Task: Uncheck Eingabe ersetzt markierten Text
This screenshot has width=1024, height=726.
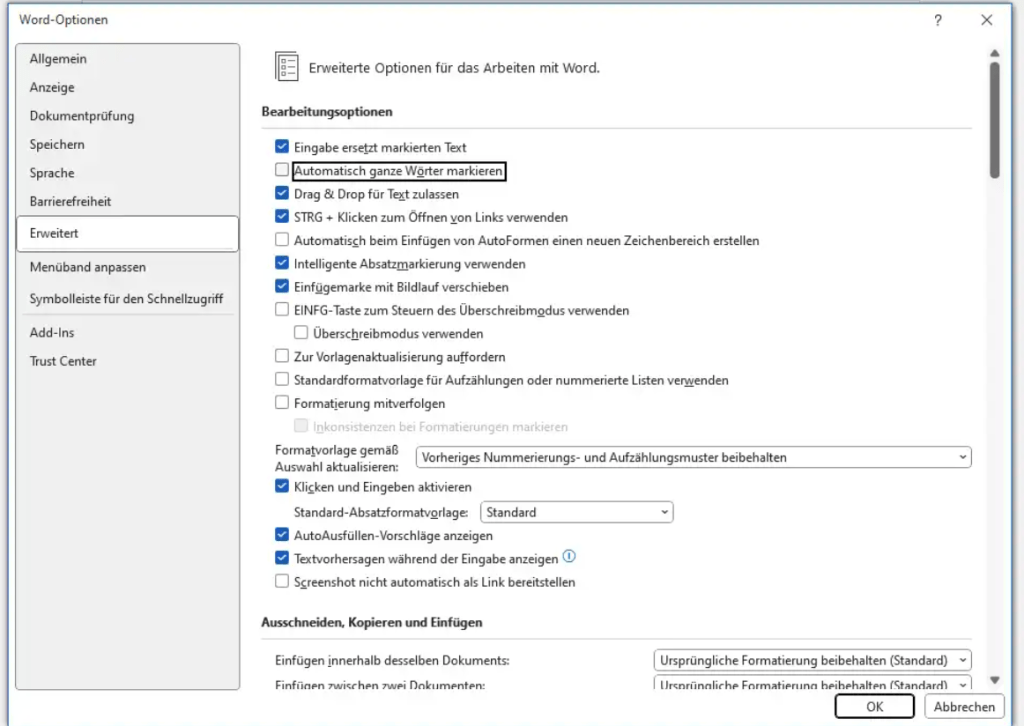Action: click(282, 147)
